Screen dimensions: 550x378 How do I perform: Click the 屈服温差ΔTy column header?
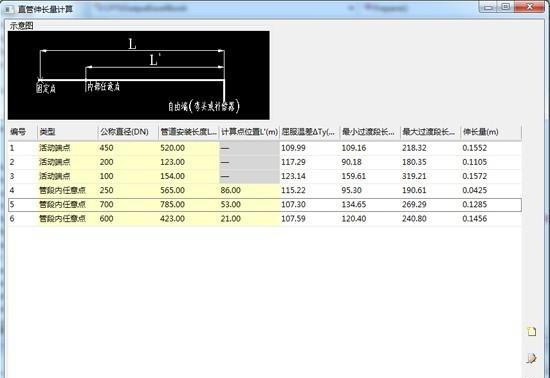[x=310, y=132]
